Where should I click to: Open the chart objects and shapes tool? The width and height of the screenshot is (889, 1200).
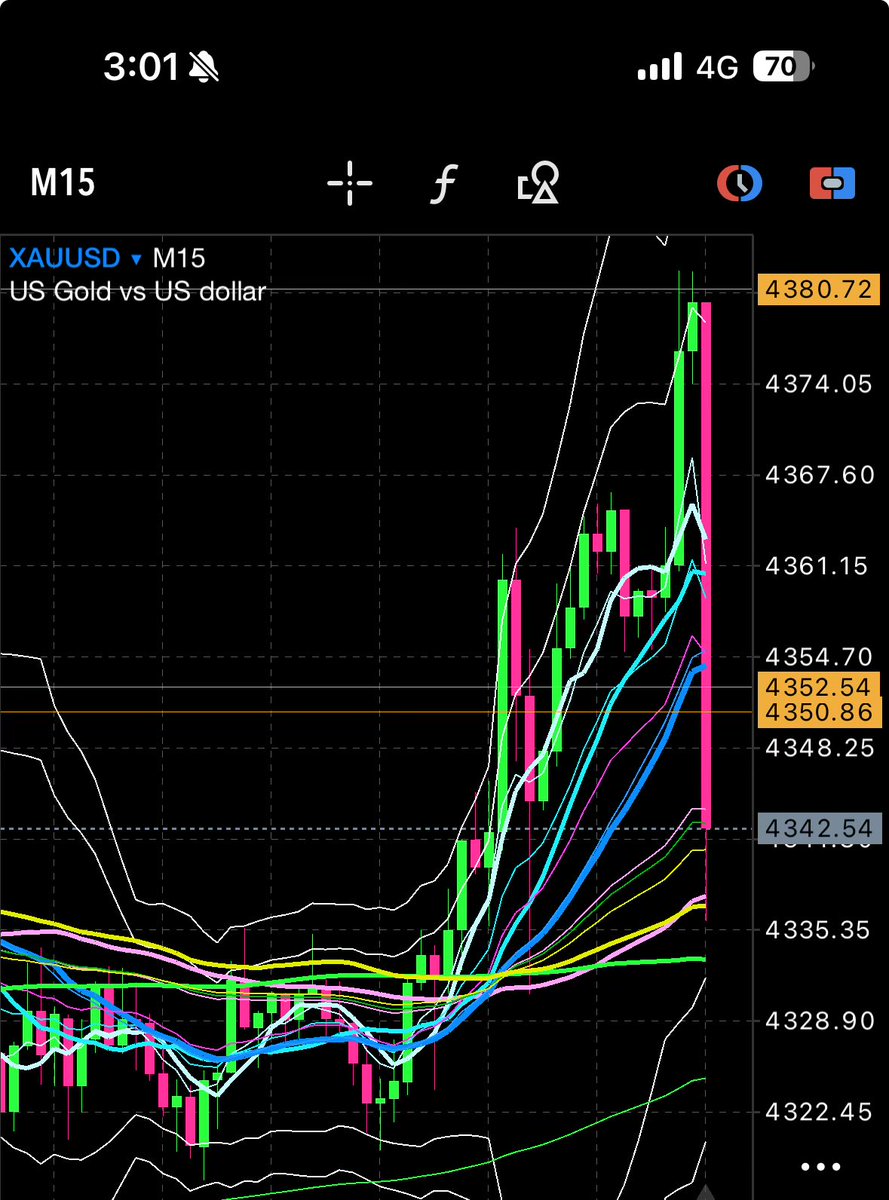point(538,183)
